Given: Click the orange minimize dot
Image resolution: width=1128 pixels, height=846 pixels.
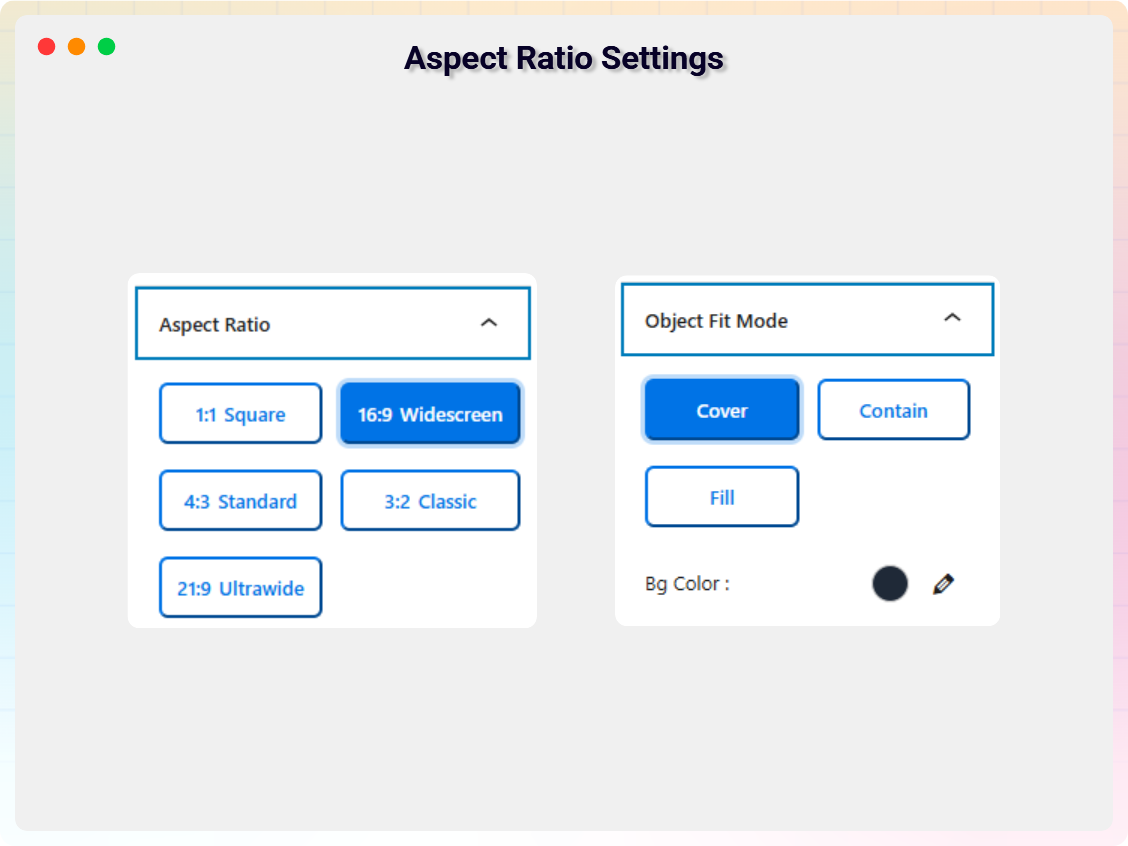Looking at the screenshot, I should coord(76,47).
